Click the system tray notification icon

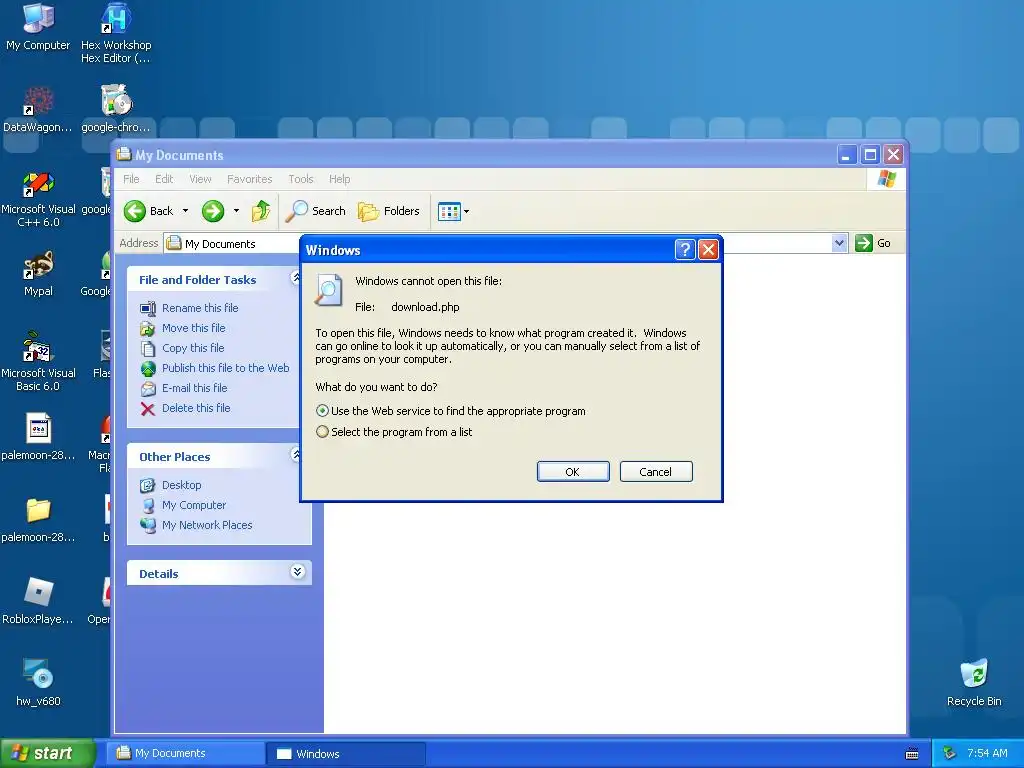click(x=950, y=754)
